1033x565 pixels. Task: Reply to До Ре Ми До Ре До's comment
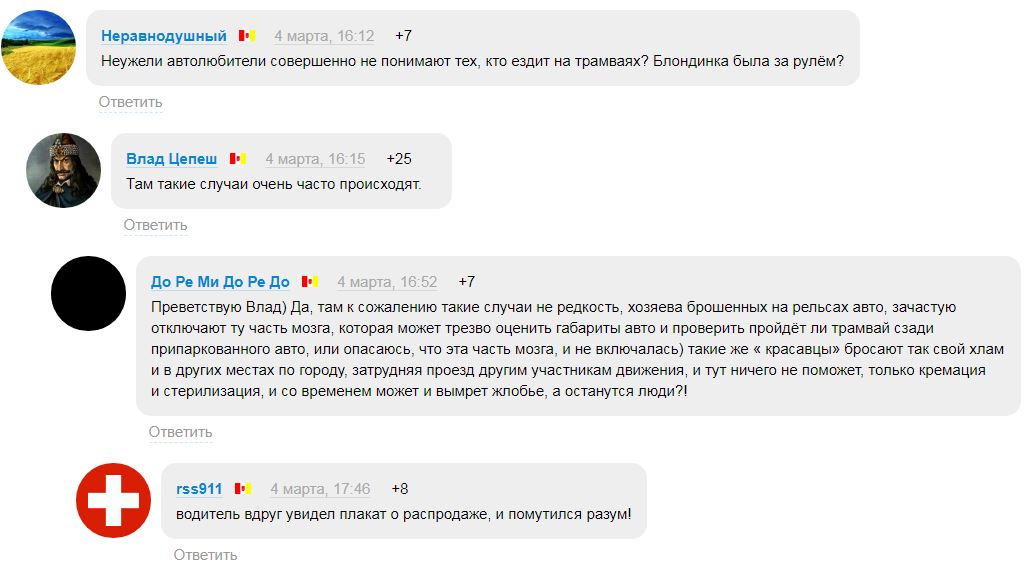180,432
